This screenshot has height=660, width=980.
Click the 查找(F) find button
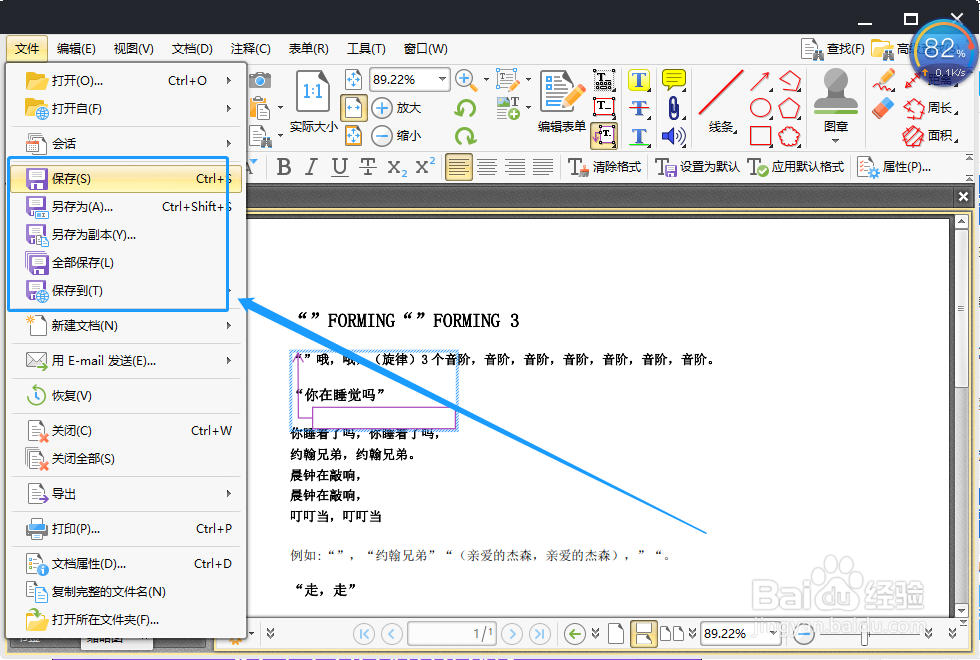pos(833,49)
